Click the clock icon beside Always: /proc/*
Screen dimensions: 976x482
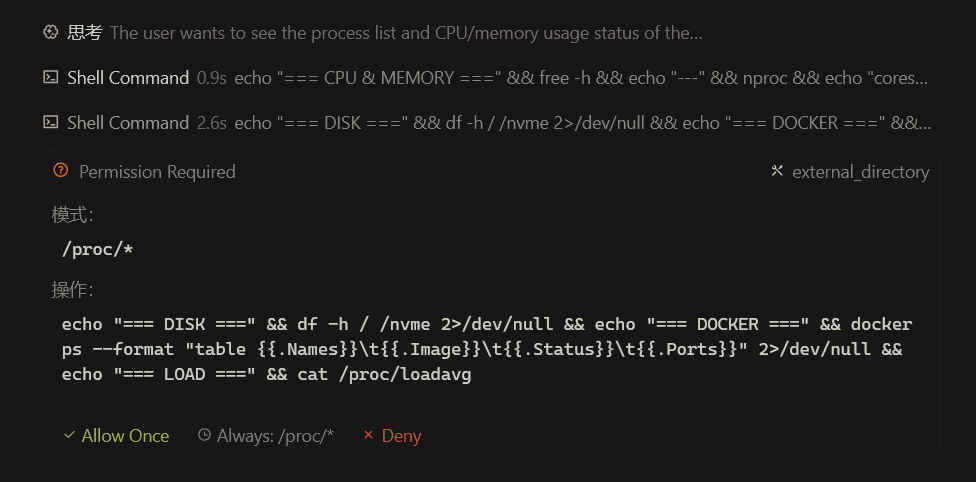(x=204, y=435)
